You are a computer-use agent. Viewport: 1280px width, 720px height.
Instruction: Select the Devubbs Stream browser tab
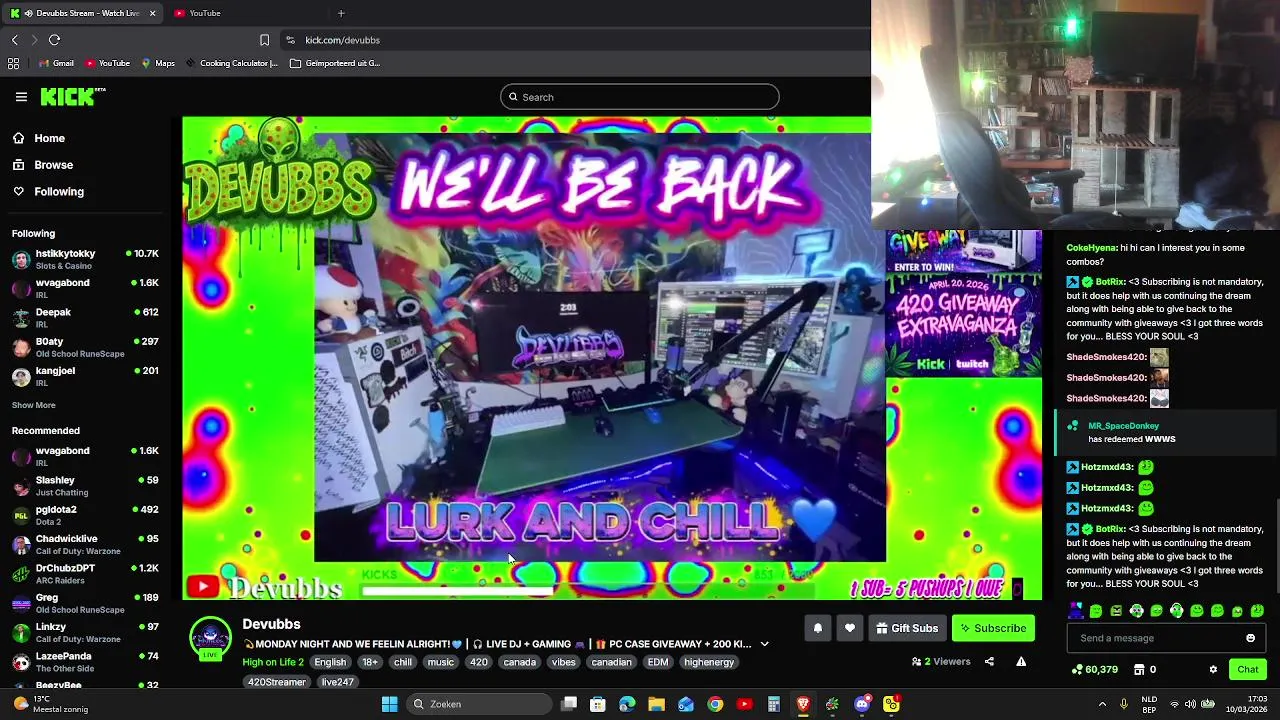point(82,13)
